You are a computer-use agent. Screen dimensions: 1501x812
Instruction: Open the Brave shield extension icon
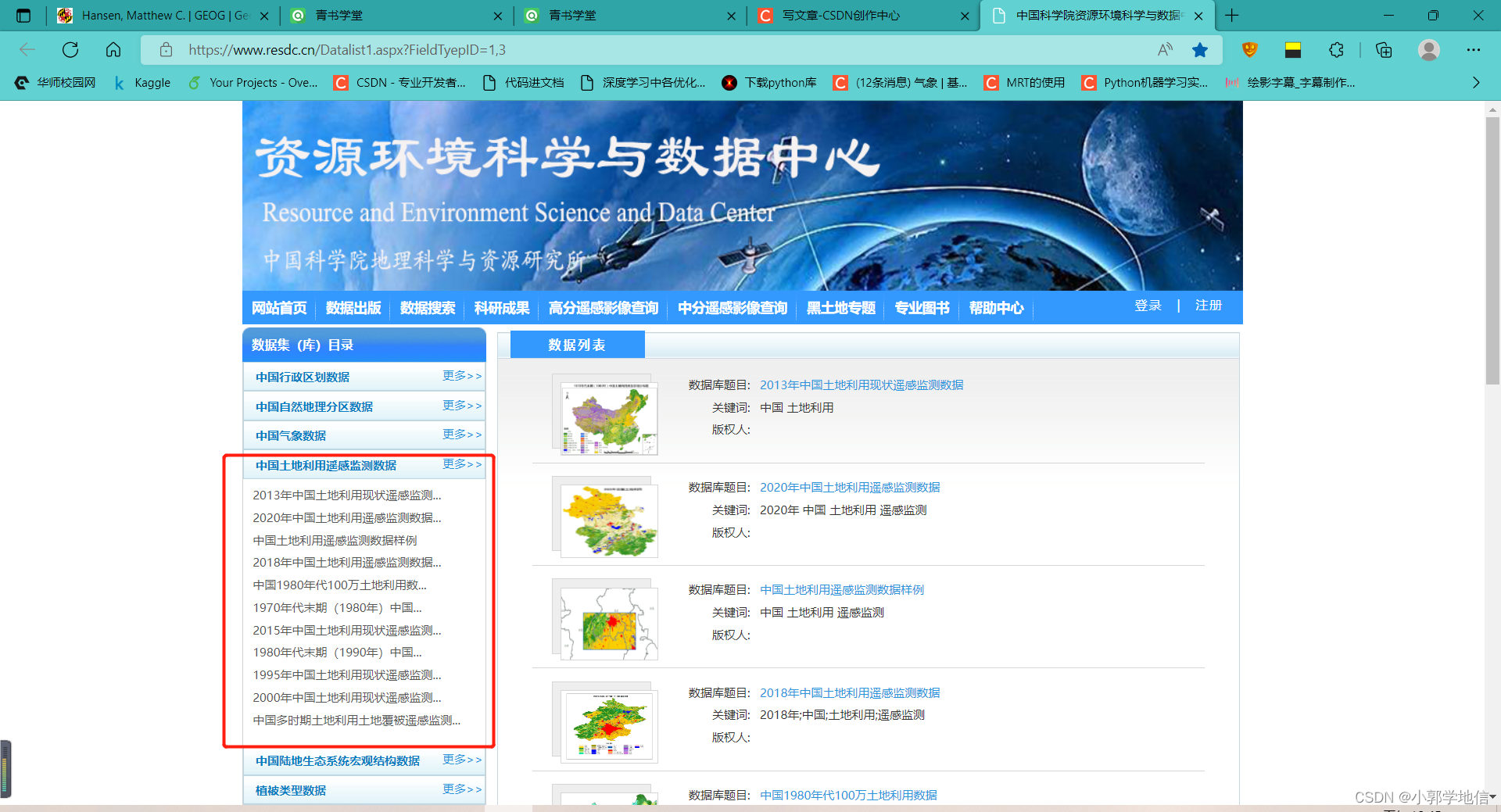coord(1250,50)
